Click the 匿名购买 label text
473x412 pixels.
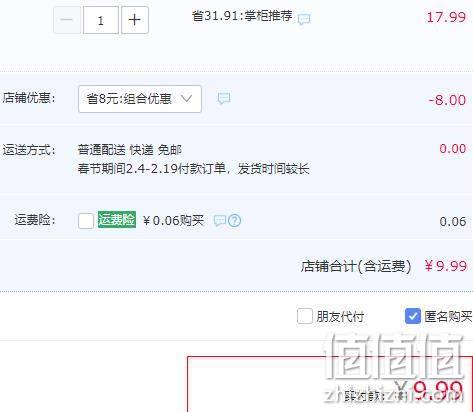tap(448, 316)
